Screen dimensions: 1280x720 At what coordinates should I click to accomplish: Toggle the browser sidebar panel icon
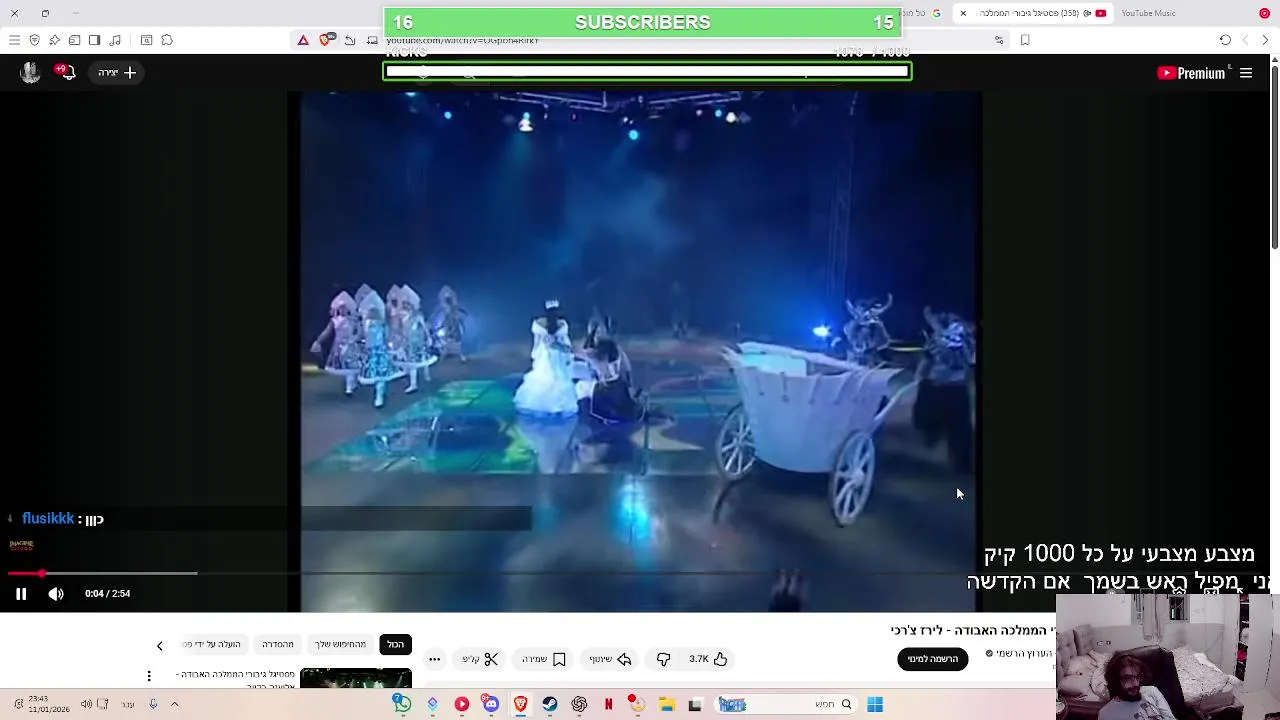(94, 40)
